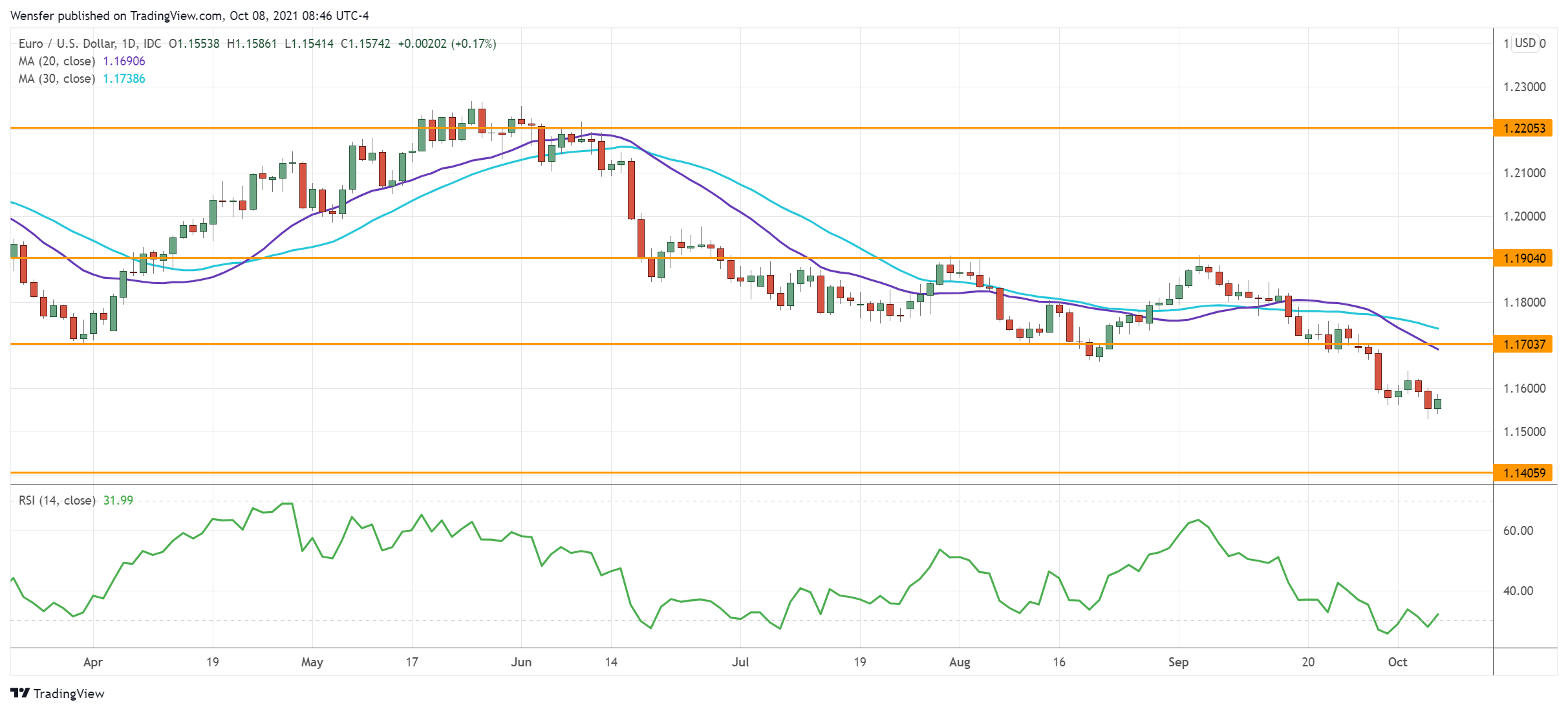Click the MA (30, close) legend label
The image size is (1568, 711).
(x=57, y=79)
